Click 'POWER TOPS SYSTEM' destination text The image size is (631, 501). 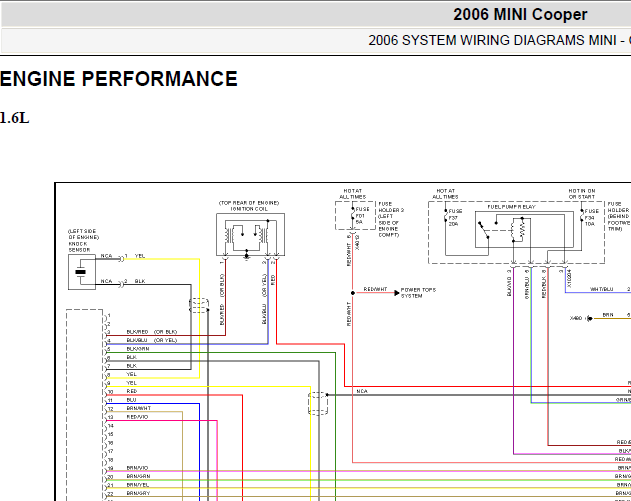pyautogui.click(x=418, y=293)
